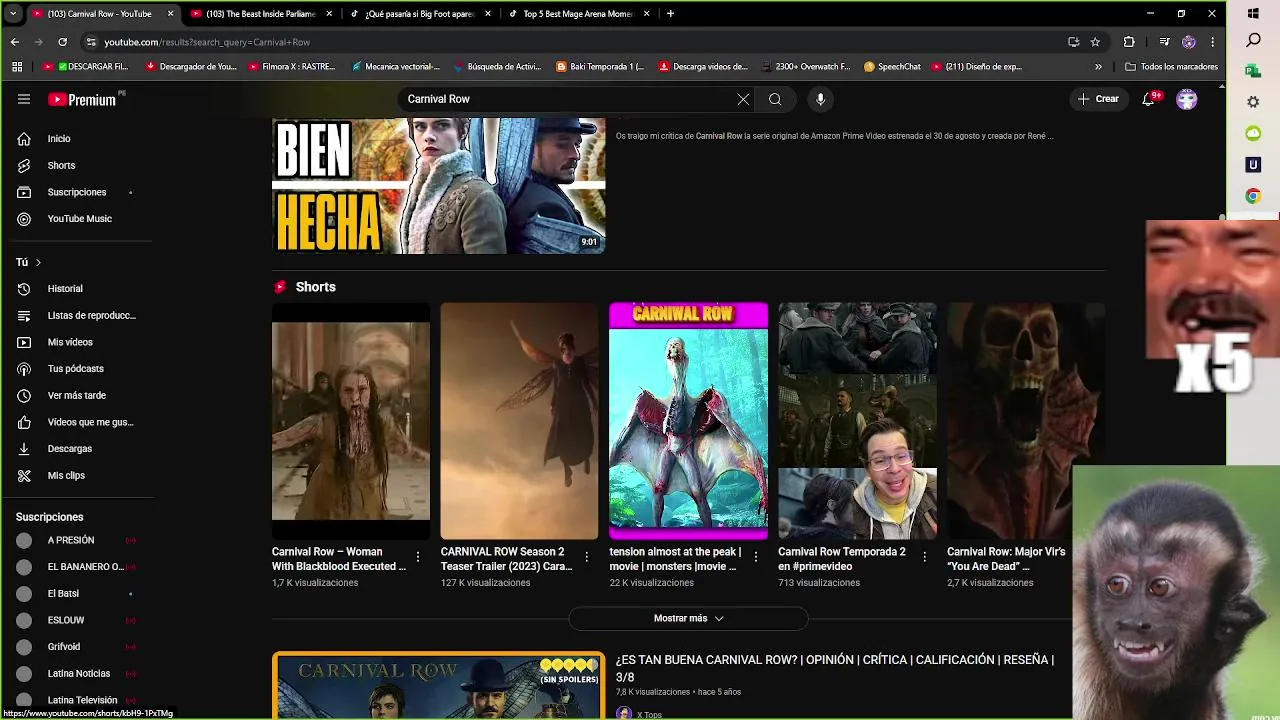Reload the current page
This screenshot has width=1280, height=720.
pyautogui.click(x=62, y=42)
